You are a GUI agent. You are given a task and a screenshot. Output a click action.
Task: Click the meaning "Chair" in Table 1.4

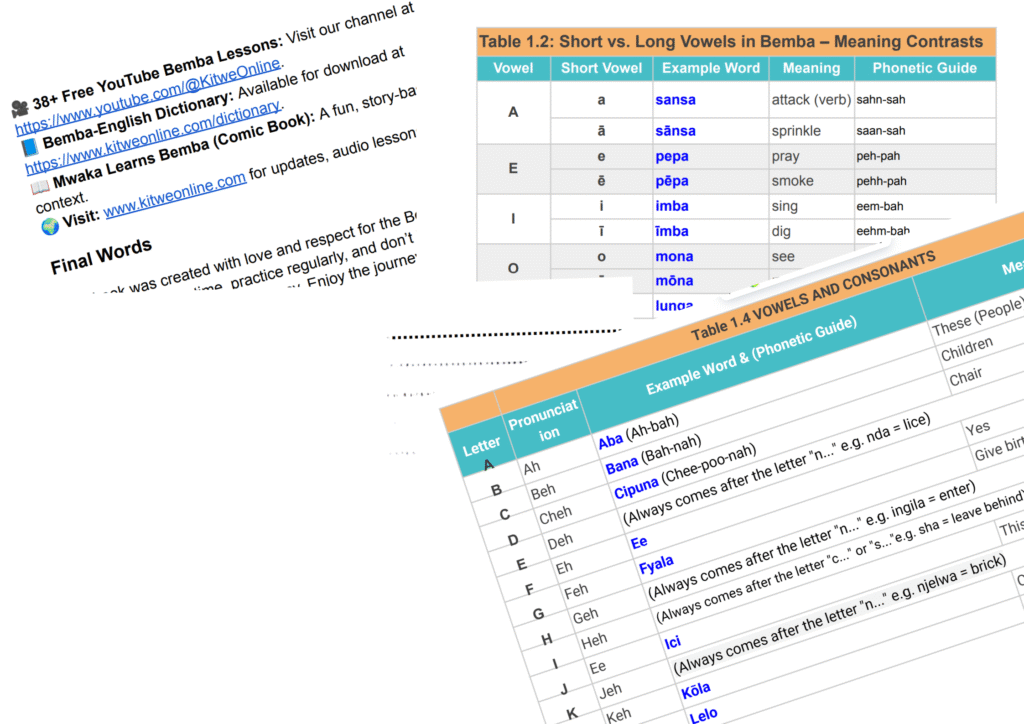tap(965, 377)
